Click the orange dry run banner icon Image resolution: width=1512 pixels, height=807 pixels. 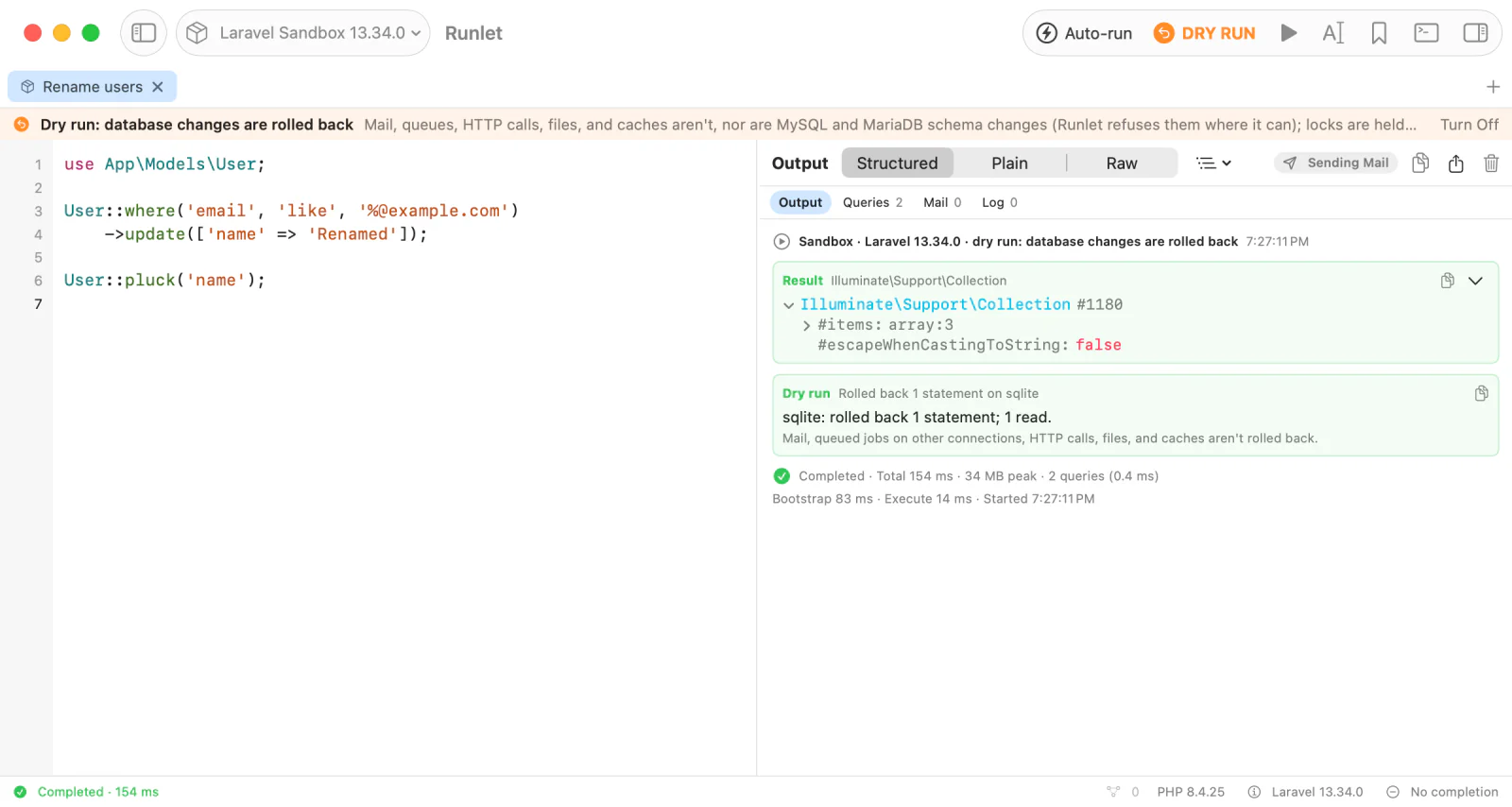[x=21, y=125]
